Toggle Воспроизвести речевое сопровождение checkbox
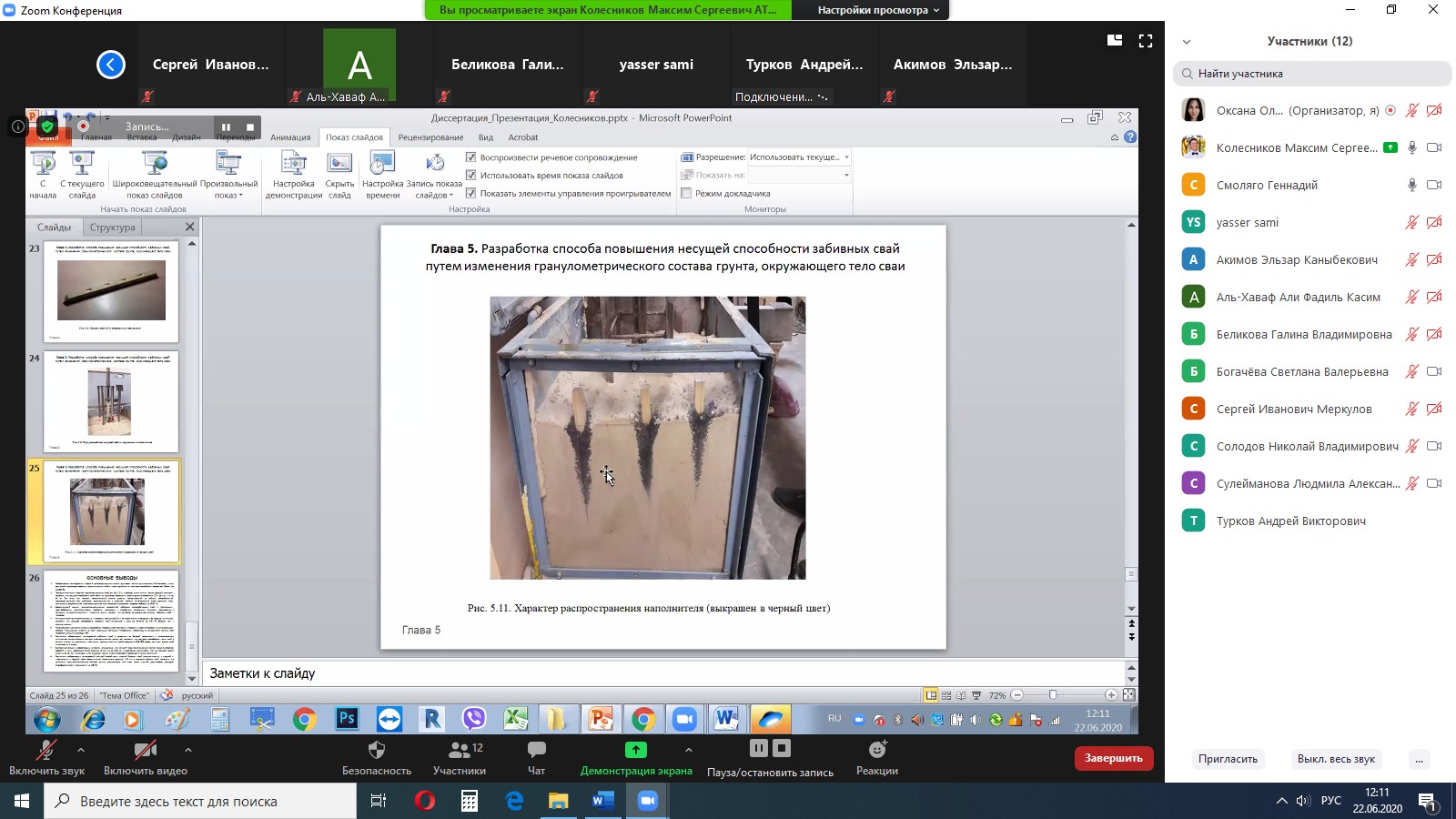The width and height of the screenshot is (1456, 819). coord(470,157)
